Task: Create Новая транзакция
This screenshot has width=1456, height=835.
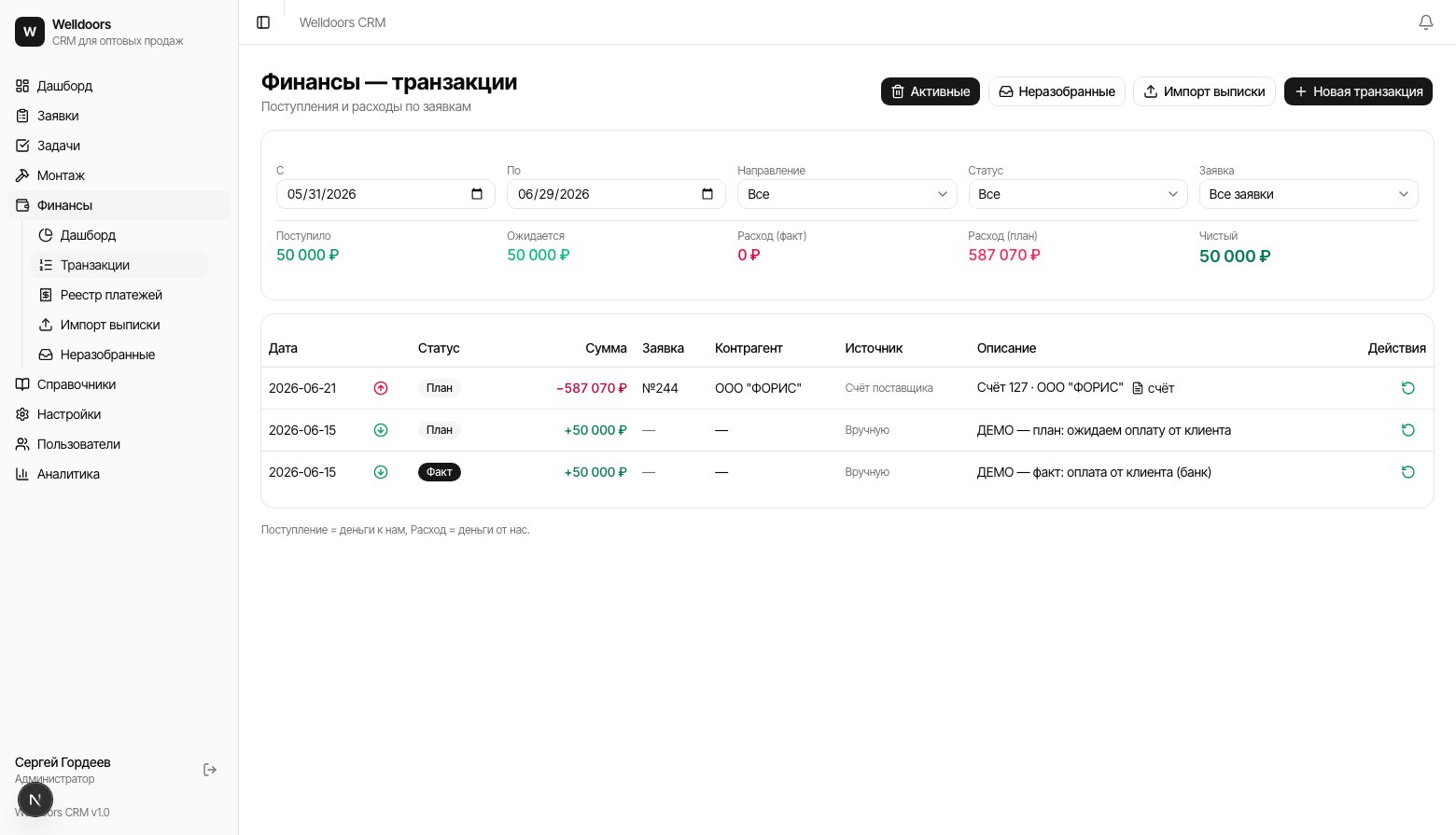Action: pos(1358,91)
